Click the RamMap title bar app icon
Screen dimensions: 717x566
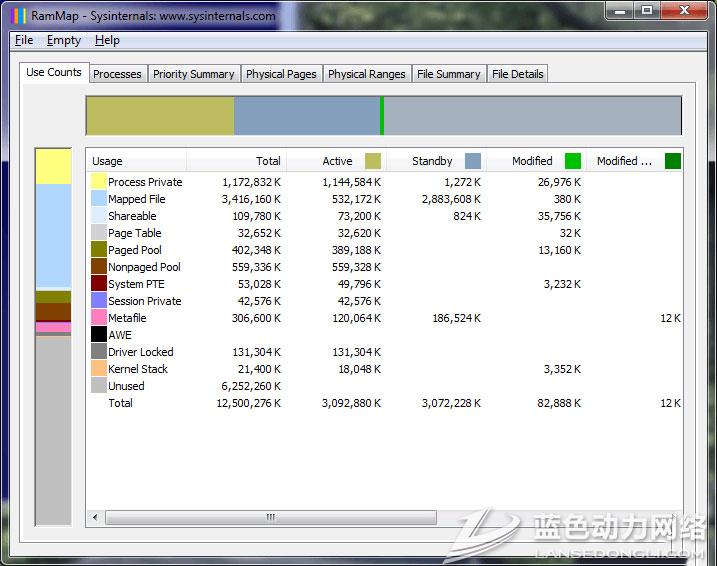(x=18, y=15)
